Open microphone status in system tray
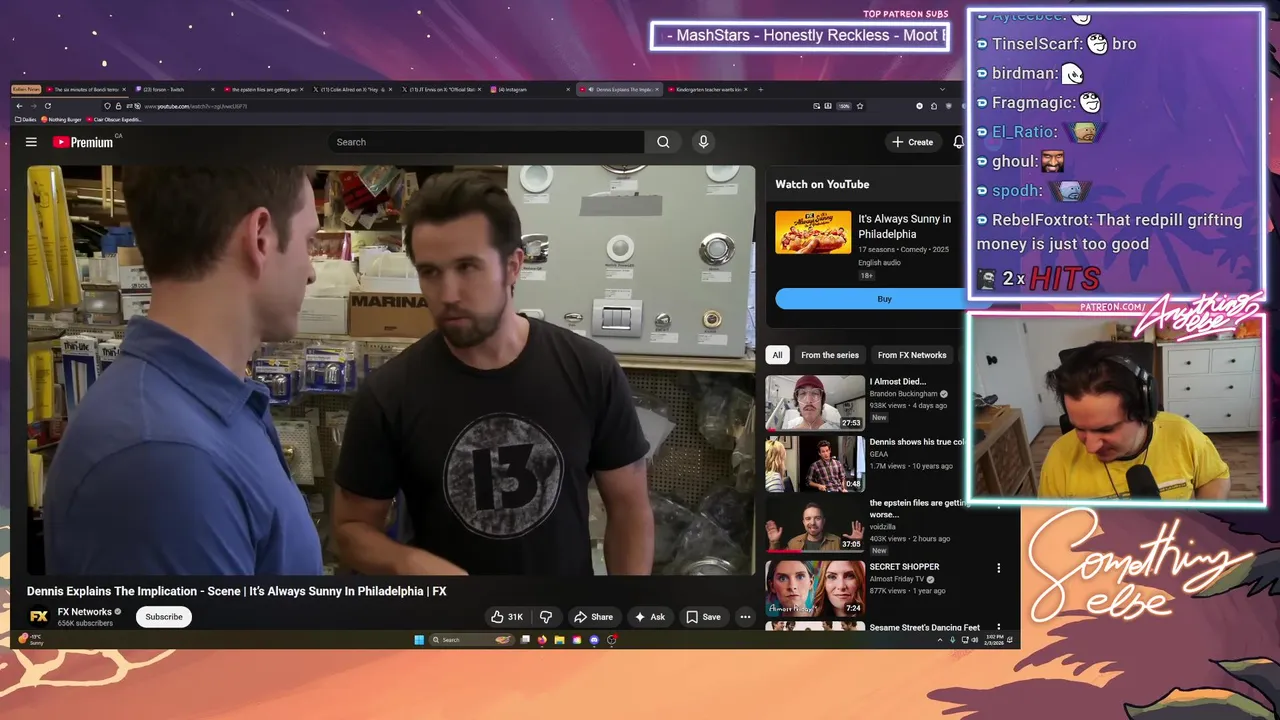The image size is (1280, 720). click(952, 640)
